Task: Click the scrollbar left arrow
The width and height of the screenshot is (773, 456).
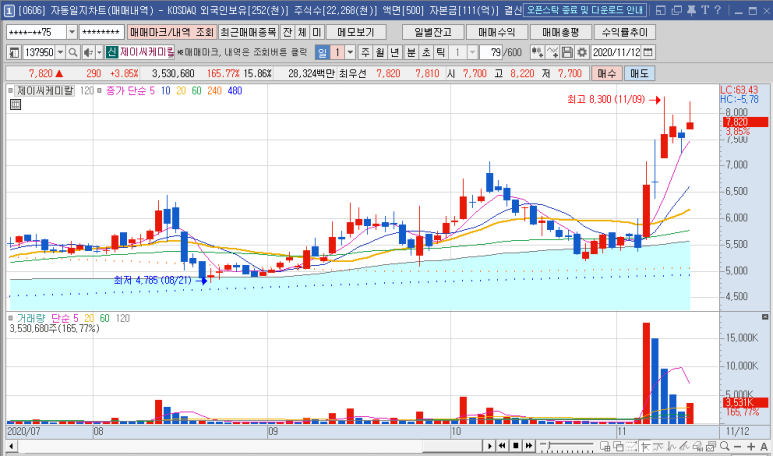Action: [10, 446]
